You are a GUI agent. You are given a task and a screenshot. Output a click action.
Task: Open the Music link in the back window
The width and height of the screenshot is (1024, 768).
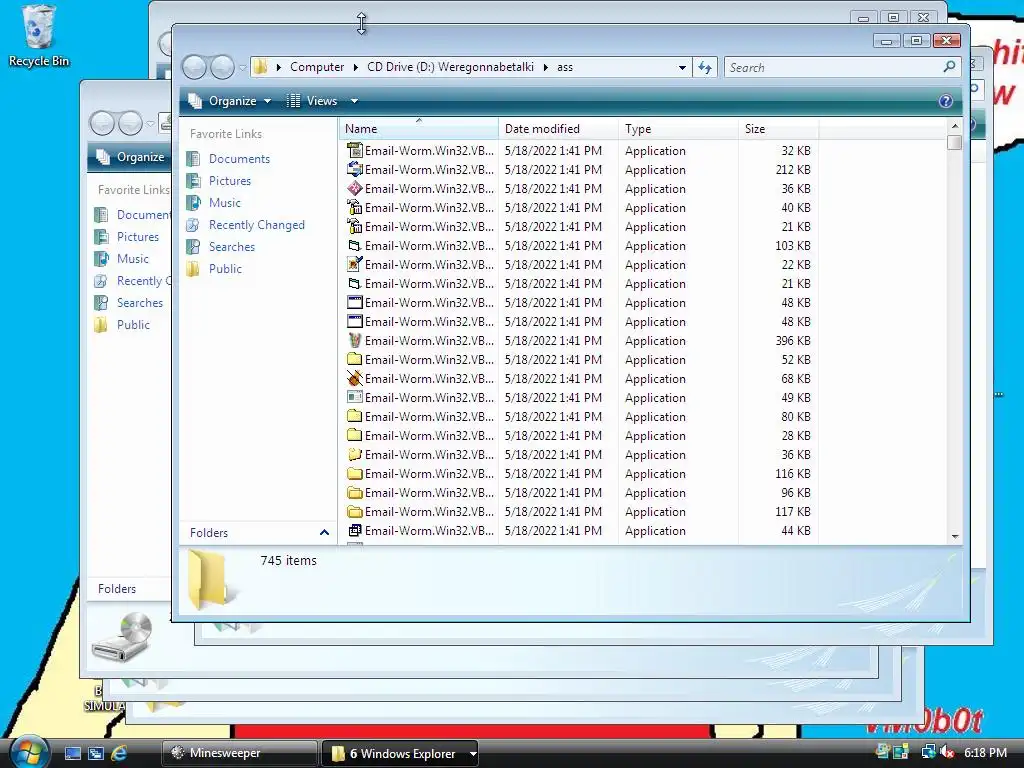(x=133, y=259)
